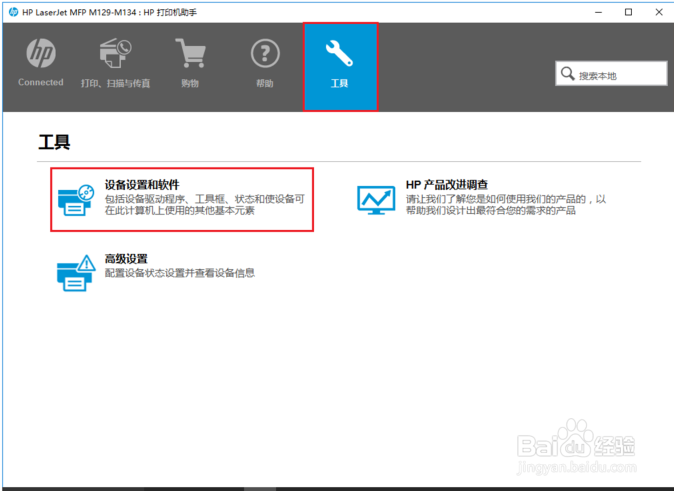Maximize the HP 打印机助手 window
The image size is (674, 491).
628,12
